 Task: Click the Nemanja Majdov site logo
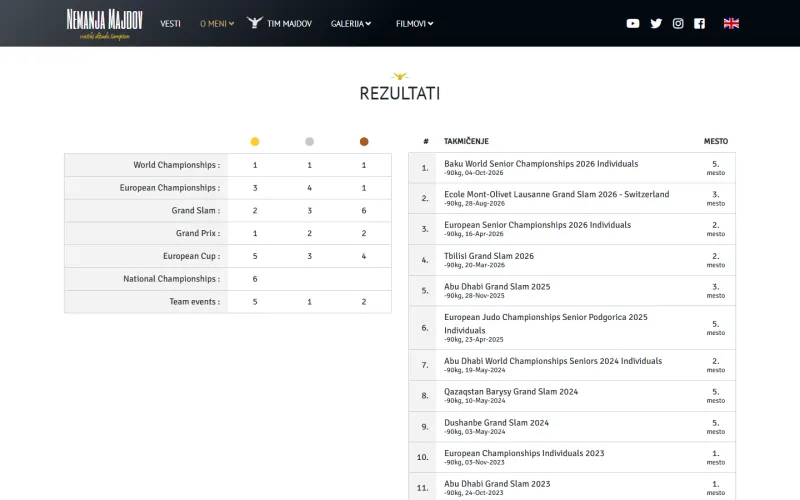[x=105, y=24]
